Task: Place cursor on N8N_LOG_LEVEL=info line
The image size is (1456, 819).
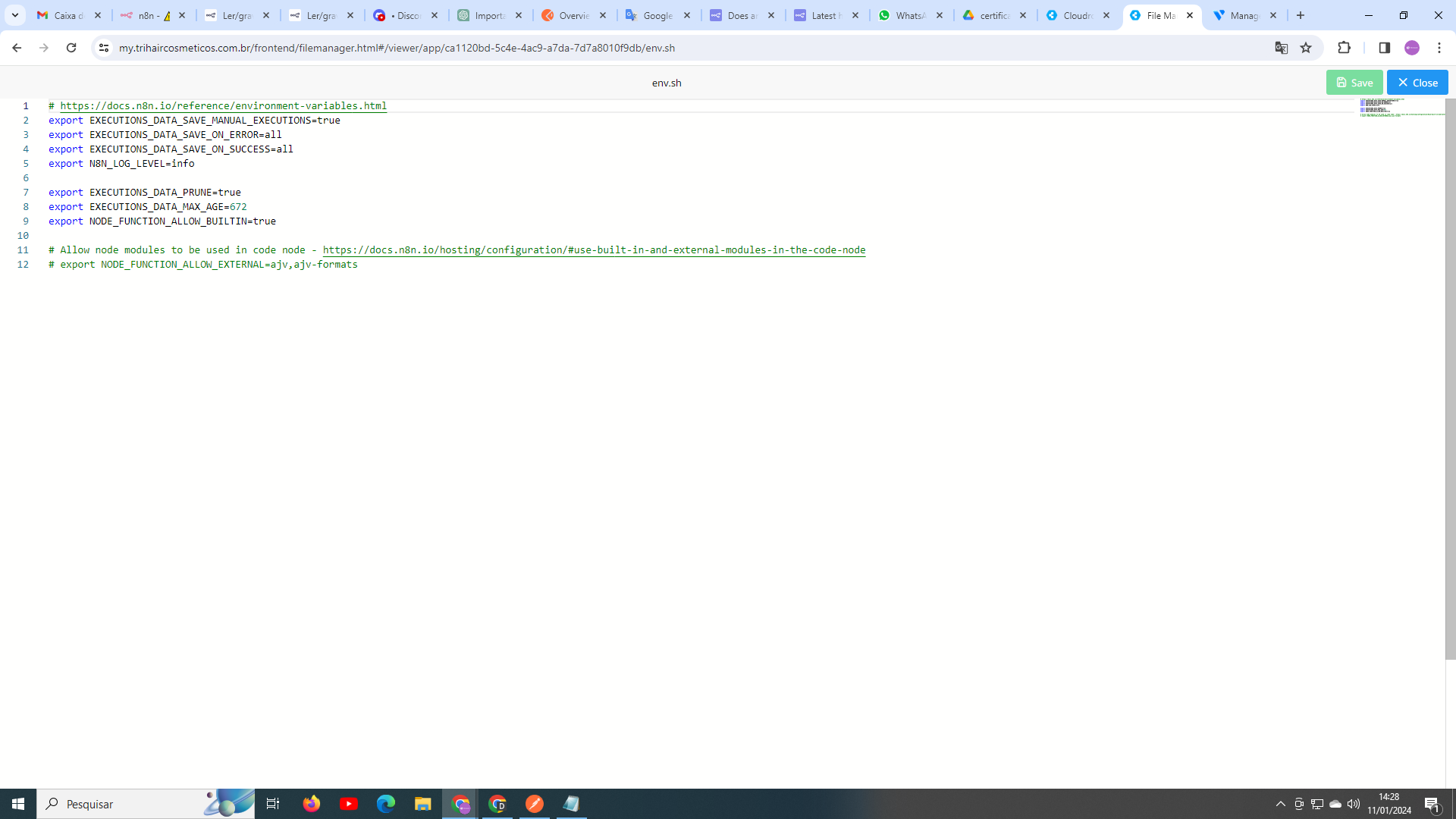Action: 121,164
